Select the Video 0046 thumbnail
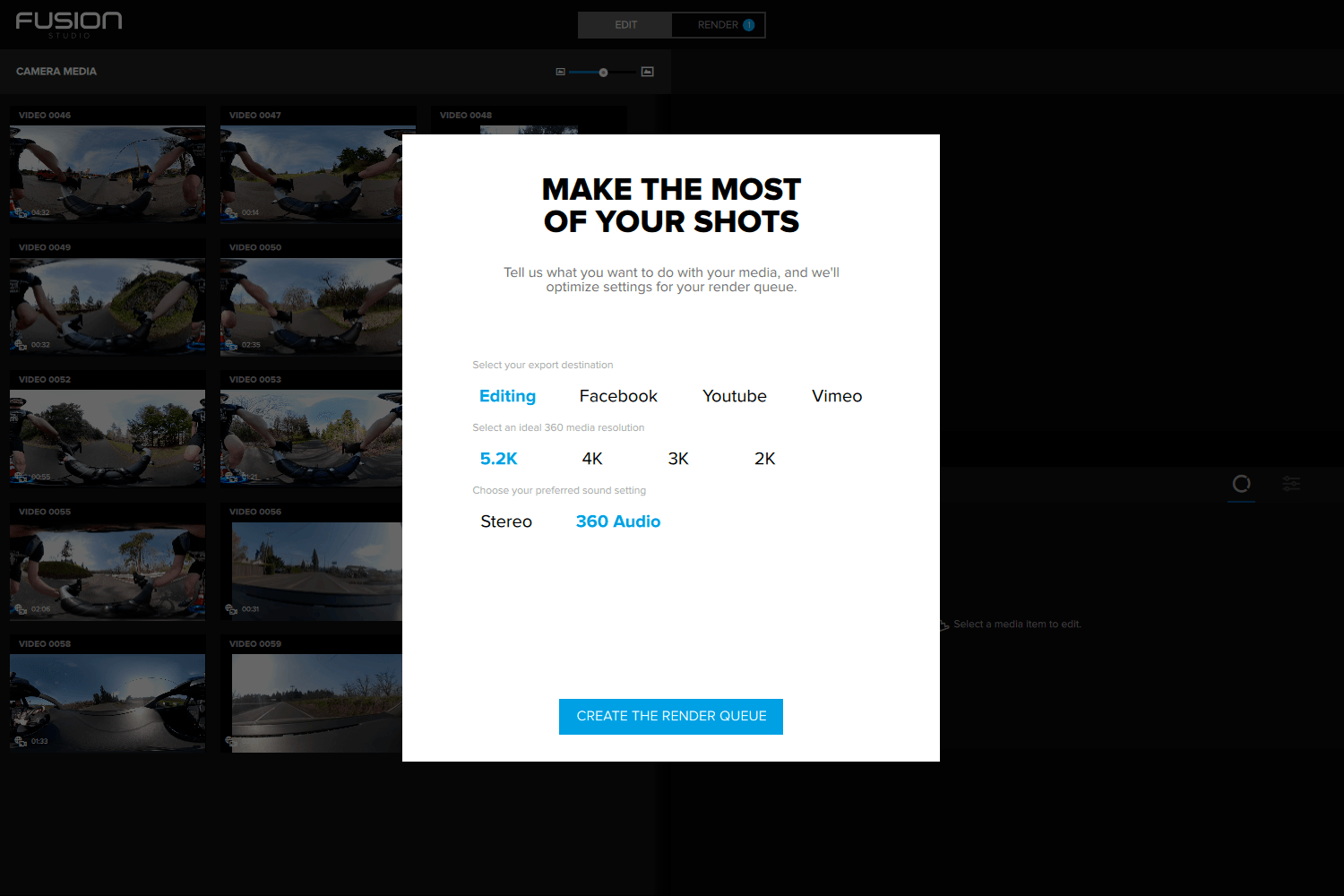 pos(108,173)
